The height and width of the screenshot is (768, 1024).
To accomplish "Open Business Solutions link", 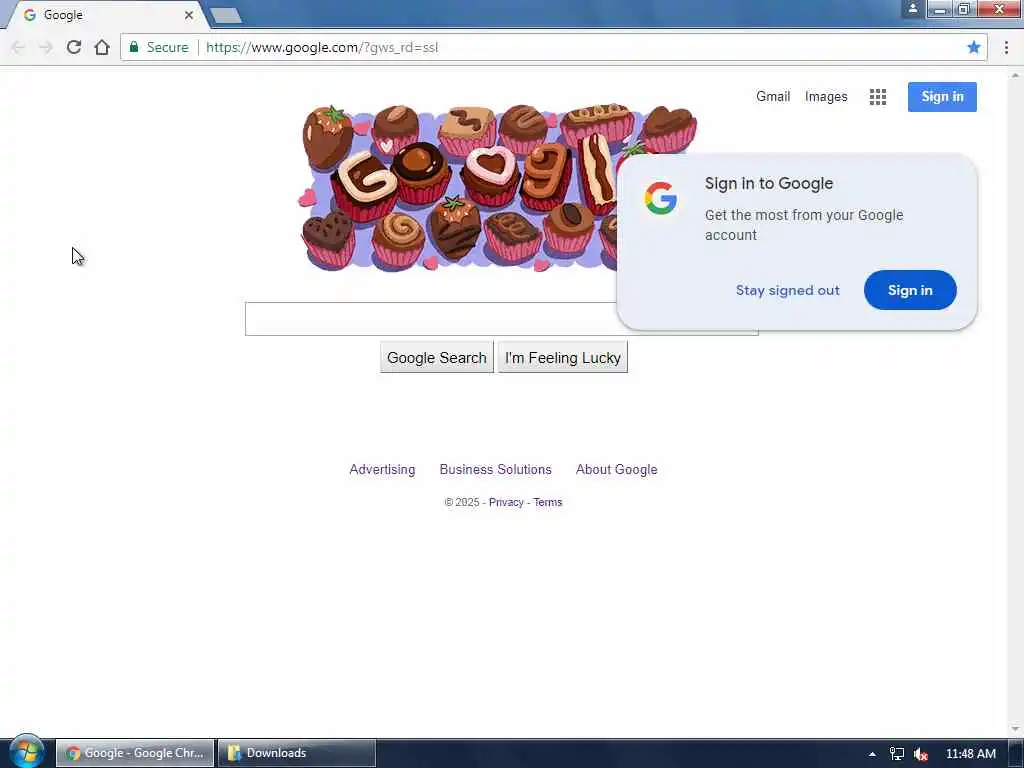I will point(495,470).
